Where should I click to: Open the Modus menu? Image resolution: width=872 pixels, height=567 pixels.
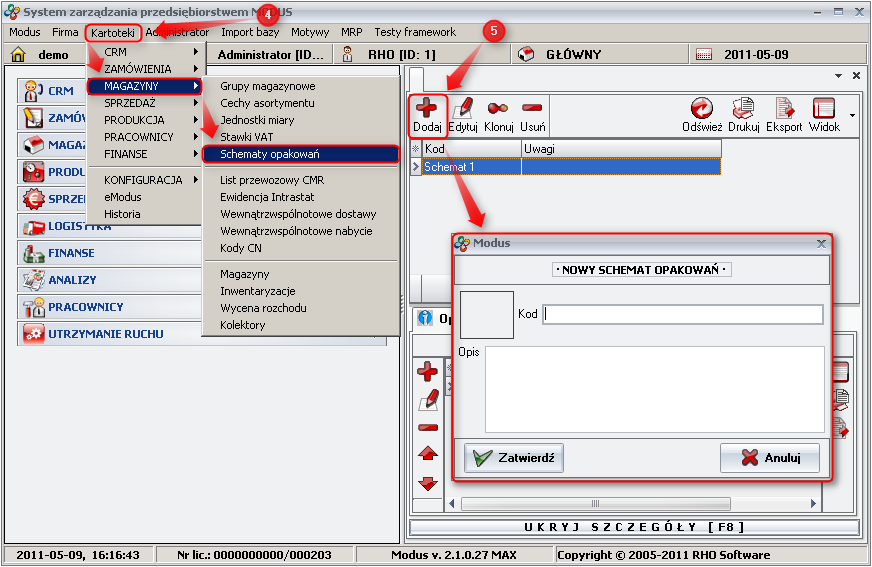click(x=24, y=32)
